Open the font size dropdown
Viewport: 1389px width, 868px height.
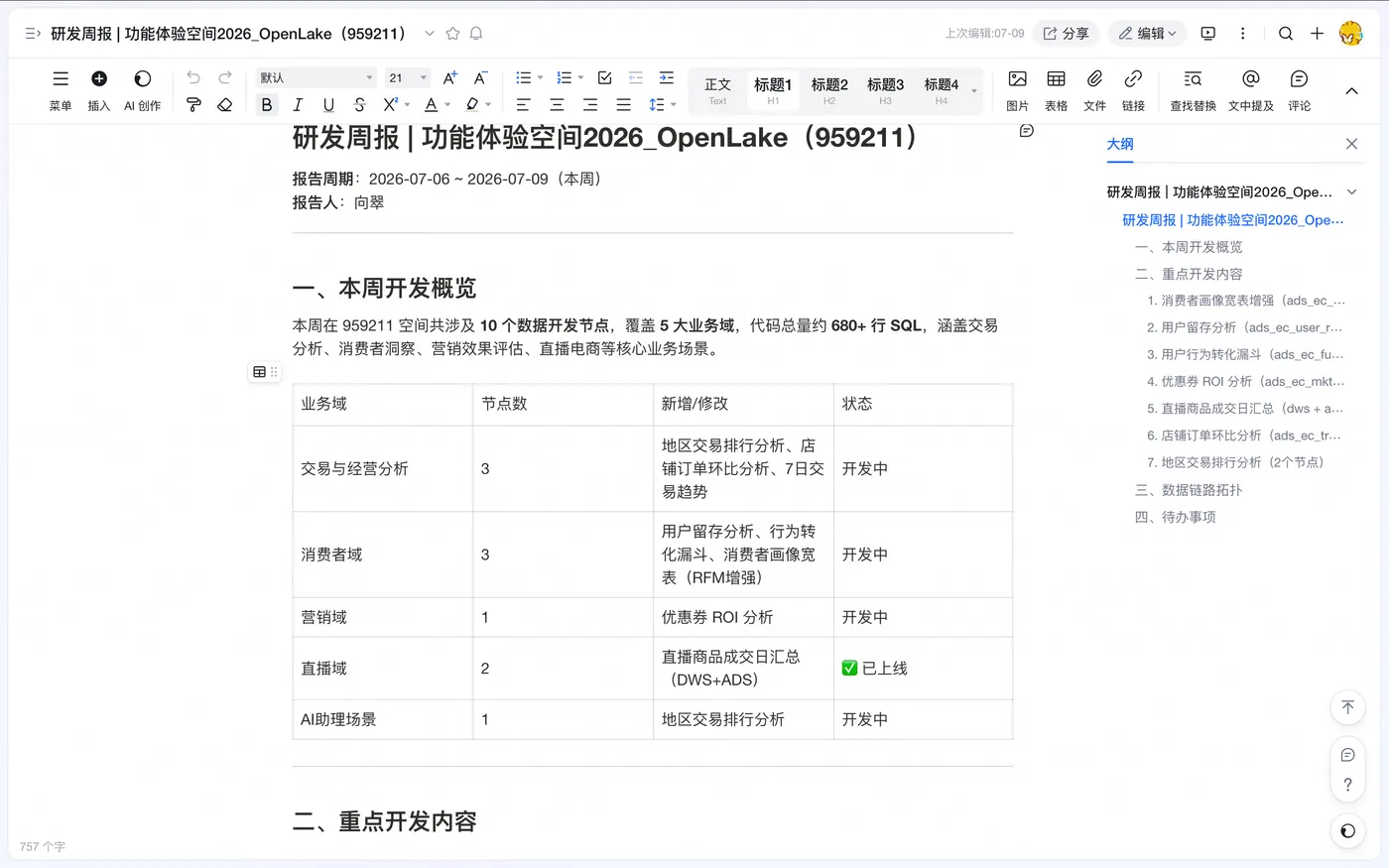click(408, 77)
